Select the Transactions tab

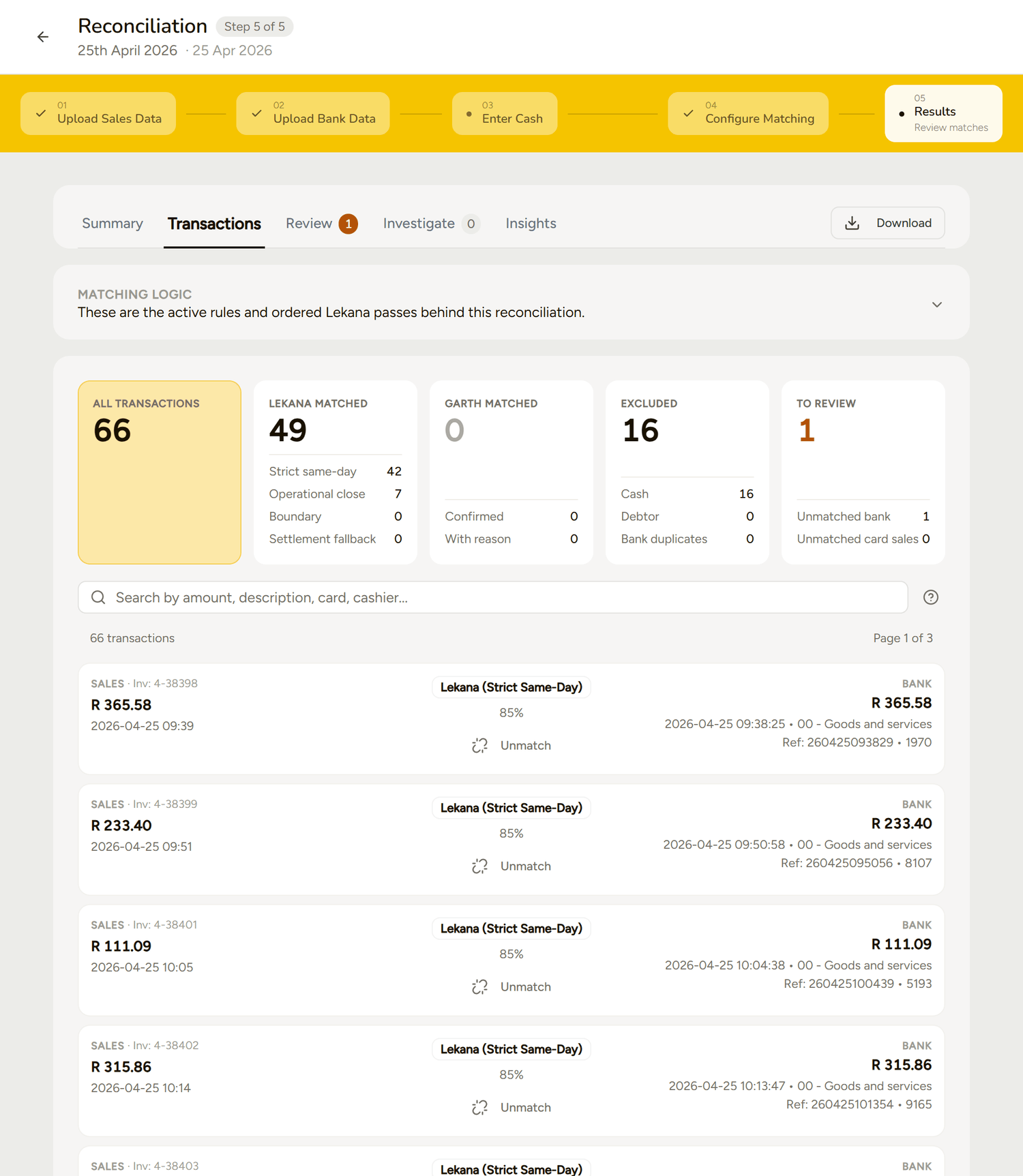click(214, 224)
